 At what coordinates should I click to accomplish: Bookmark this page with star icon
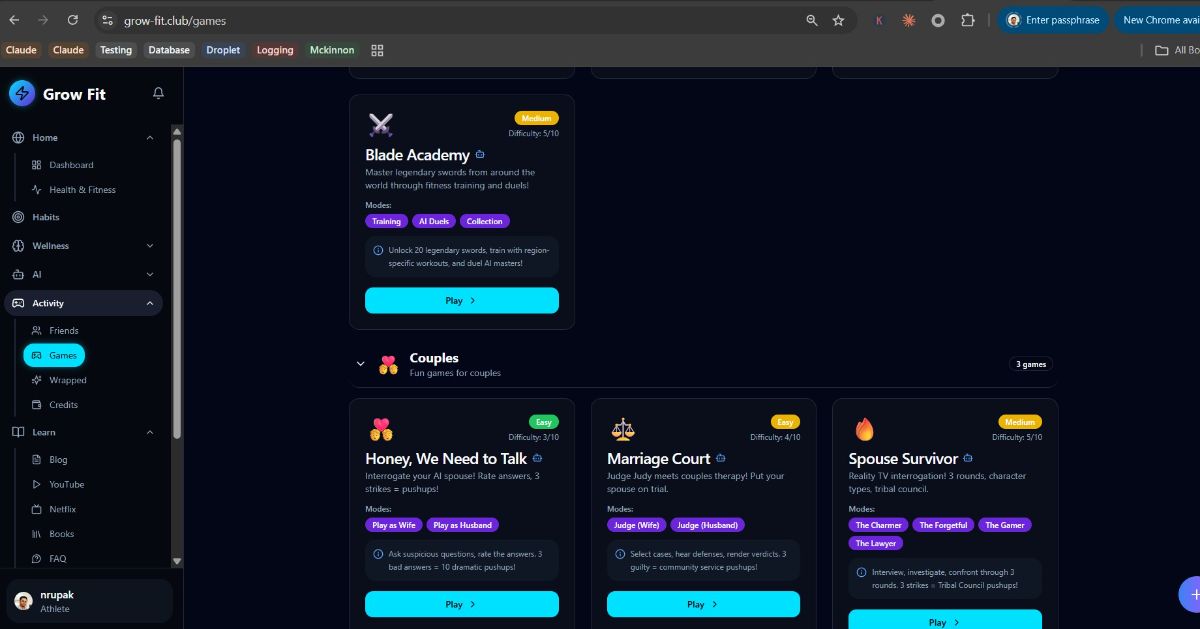(838, 20)
